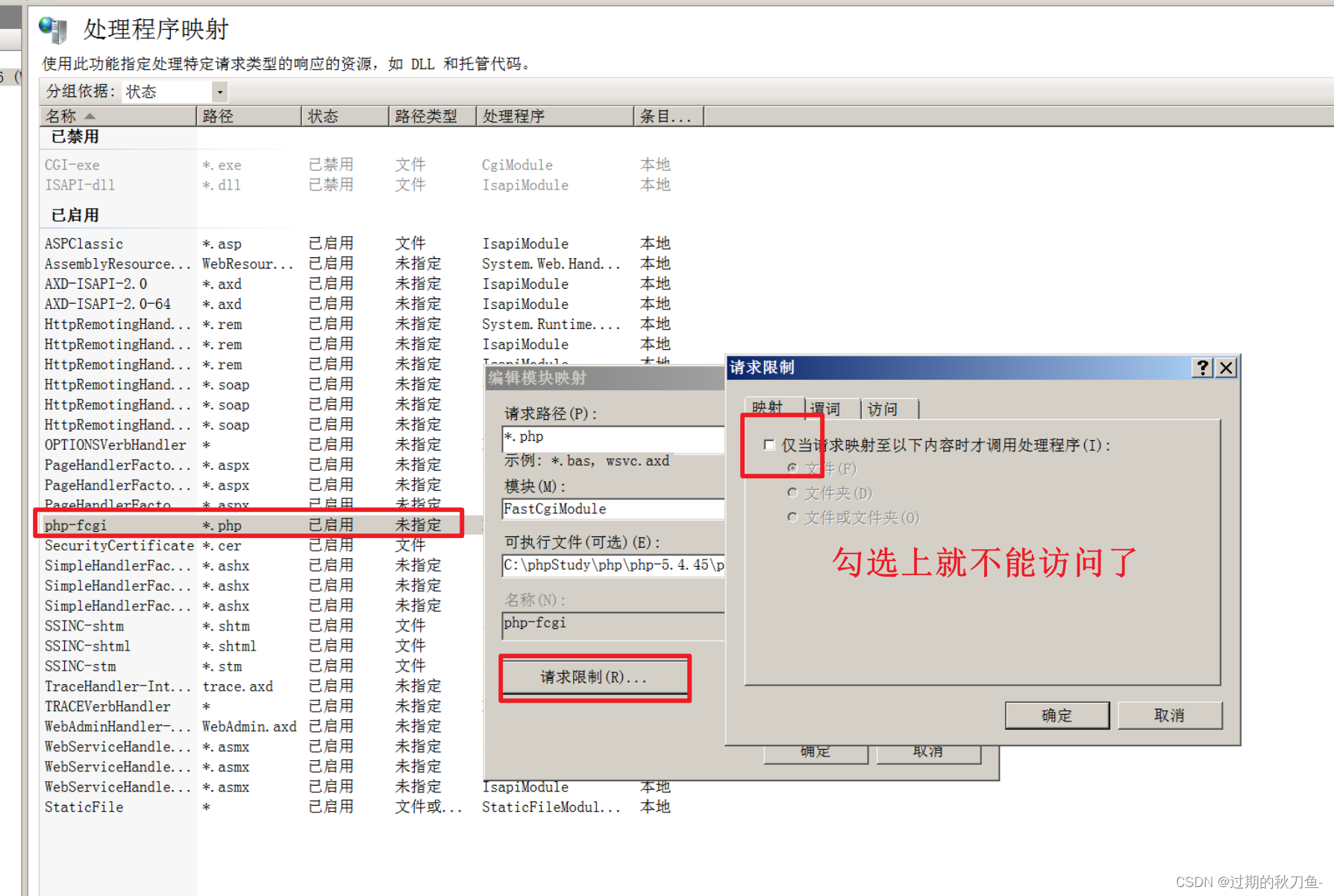
Task: Click the CgiModule handler cell
Action: point(517,165)
